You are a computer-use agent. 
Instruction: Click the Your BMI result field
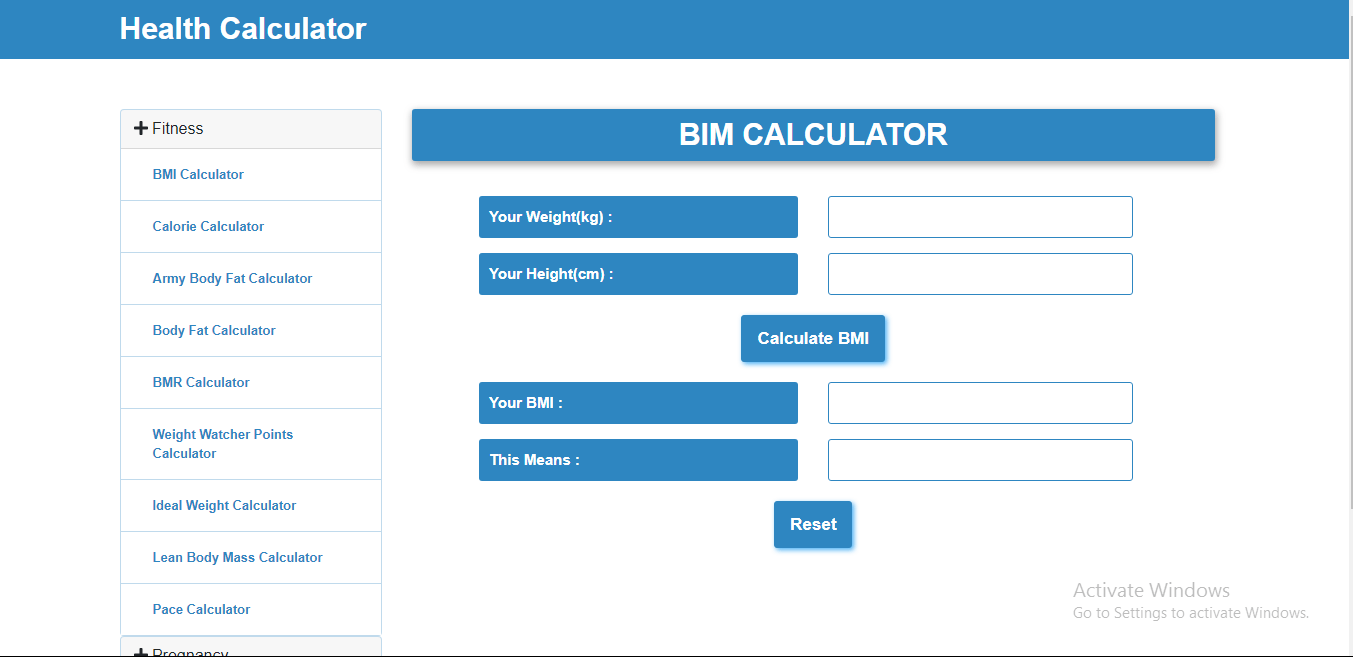(x=980, y=403)
